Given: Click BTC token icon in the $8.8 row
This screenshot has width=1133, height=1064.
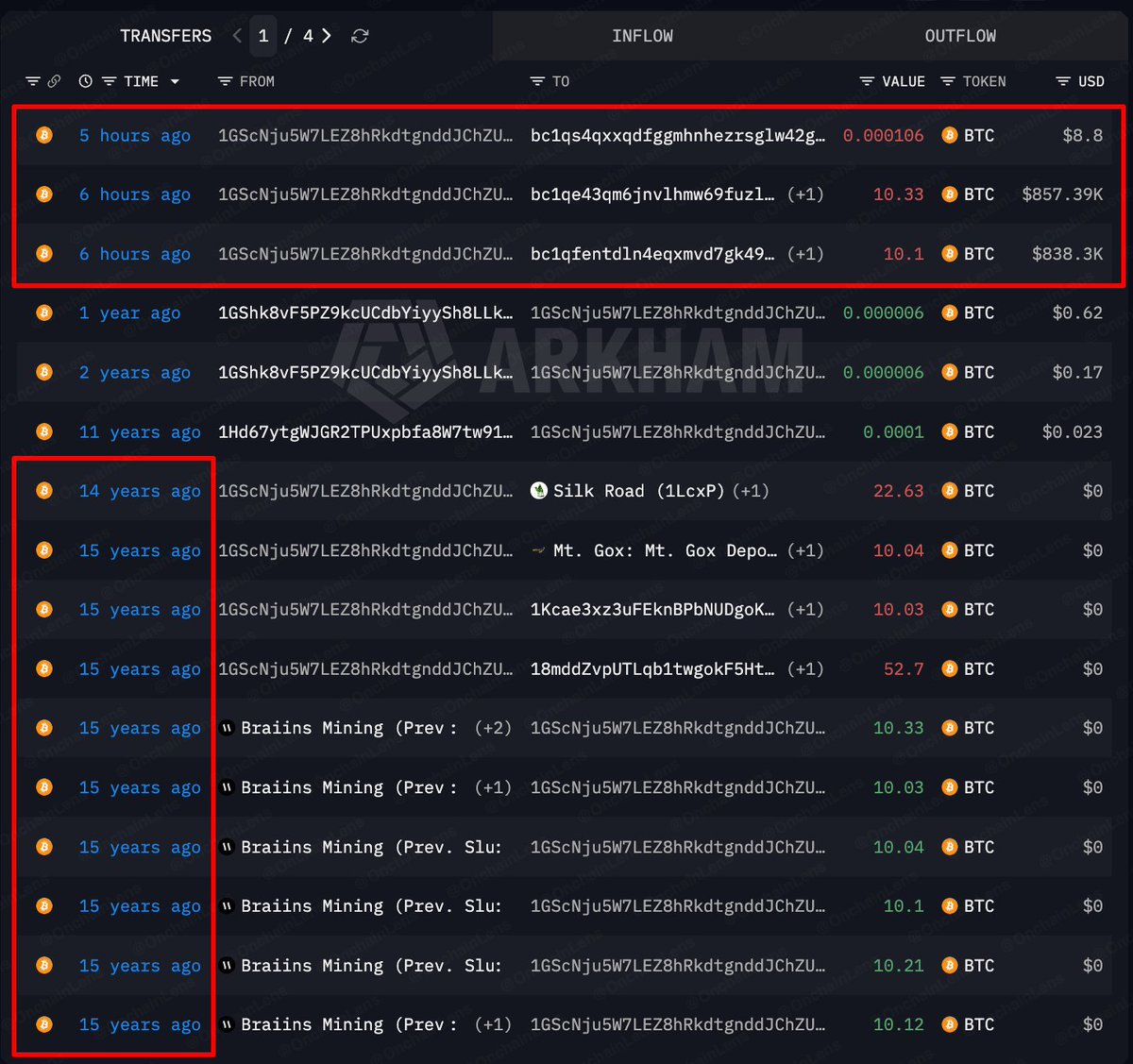Looking at the screenshot, I should pos(950,135).
